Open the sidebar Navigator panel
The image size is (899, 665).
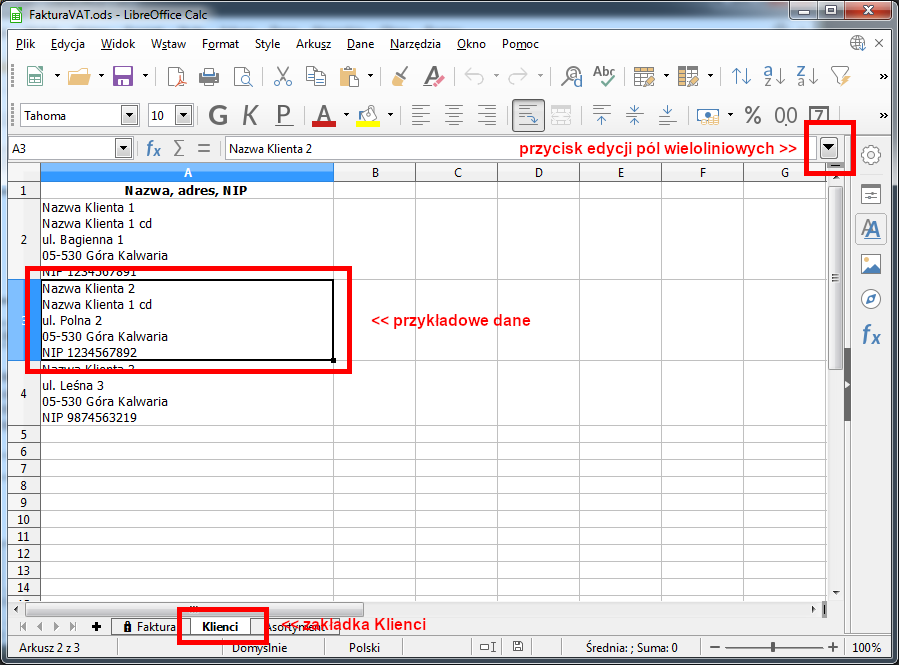coord(871,299)
